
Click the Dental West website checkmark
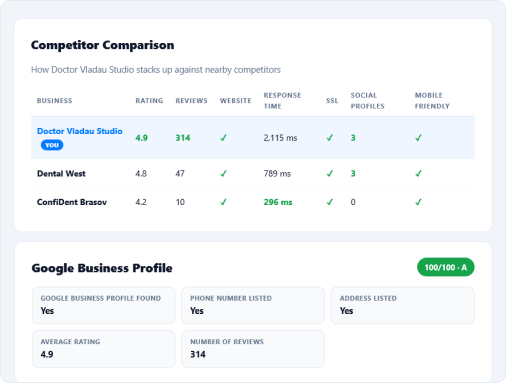coord(223,173)
